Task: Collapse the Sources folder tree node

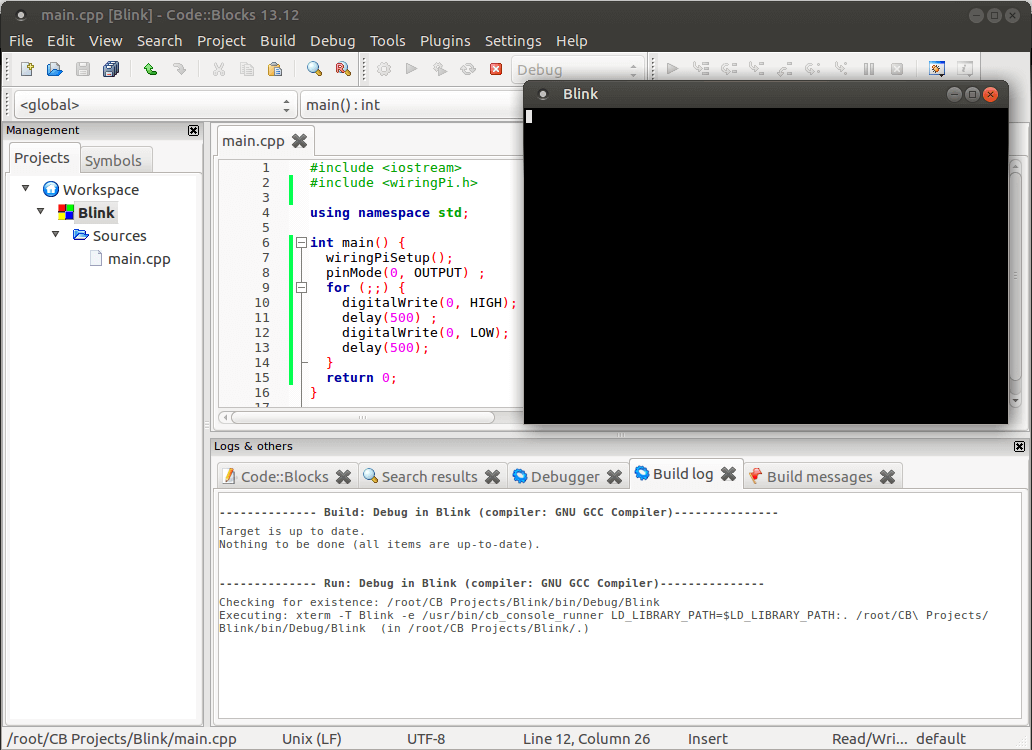Action: (x=56, y=235)
